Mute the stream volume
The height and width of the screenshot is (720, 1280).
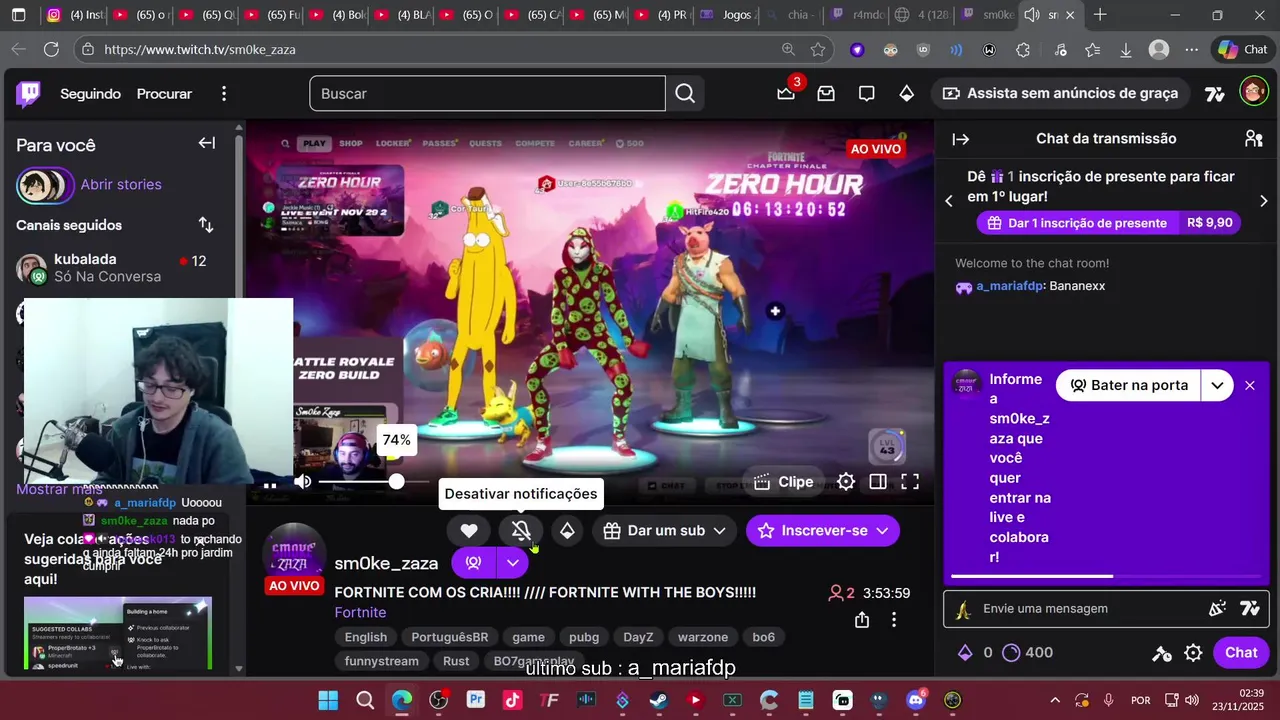click(303, 482)
